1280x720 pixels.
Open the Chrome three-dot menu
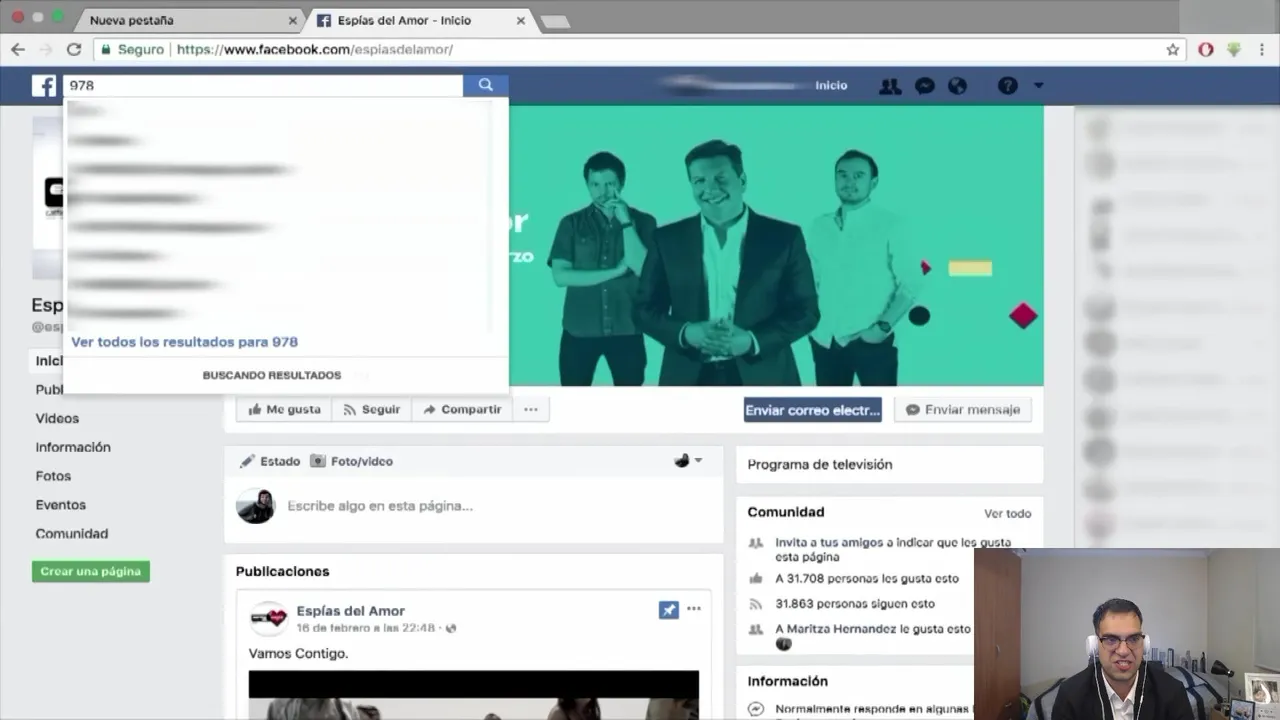coord(1263,49)
